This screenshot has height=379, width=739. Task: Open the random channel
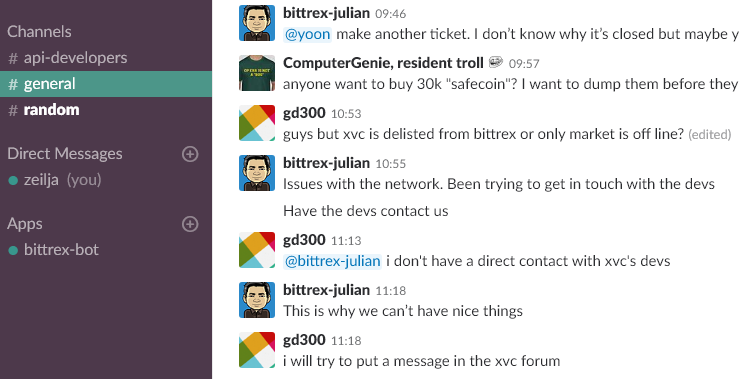(106, 110)
